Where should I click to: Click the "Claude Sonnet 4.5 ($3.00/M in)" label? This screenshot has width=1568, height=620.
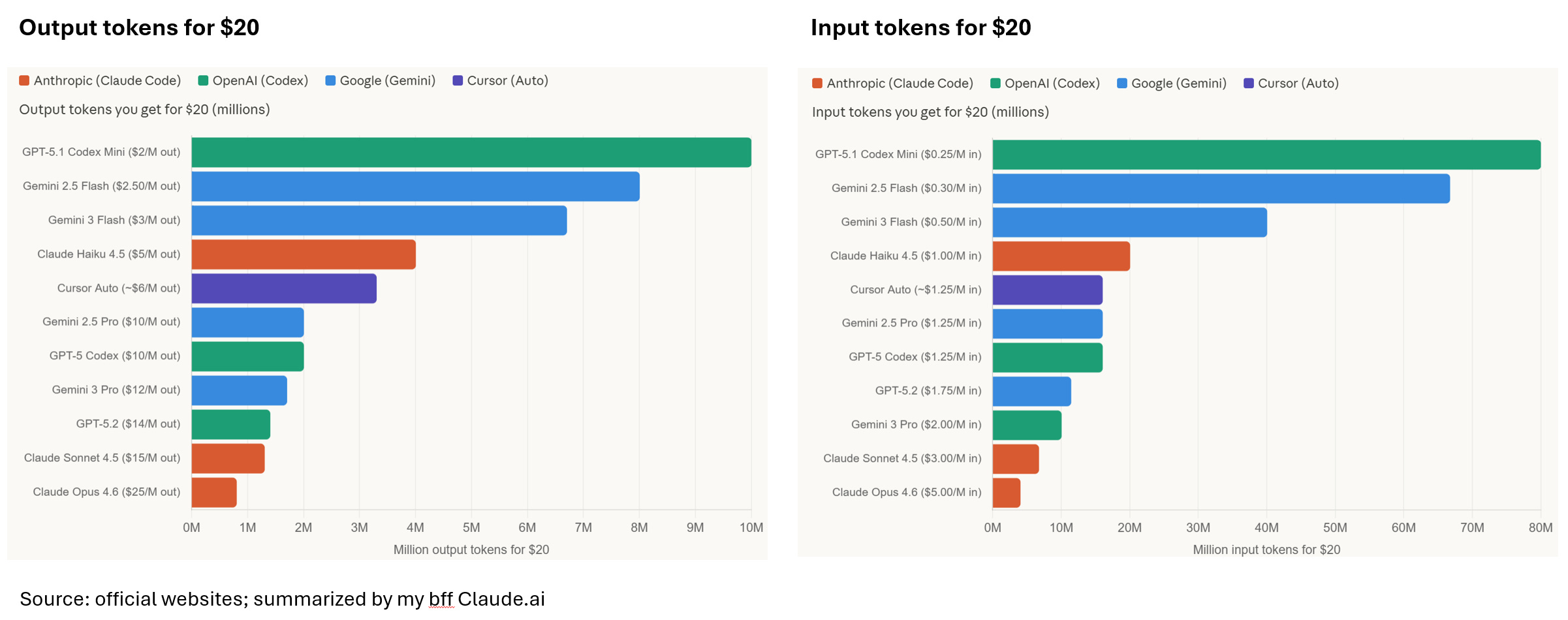[x=902, y=459]
